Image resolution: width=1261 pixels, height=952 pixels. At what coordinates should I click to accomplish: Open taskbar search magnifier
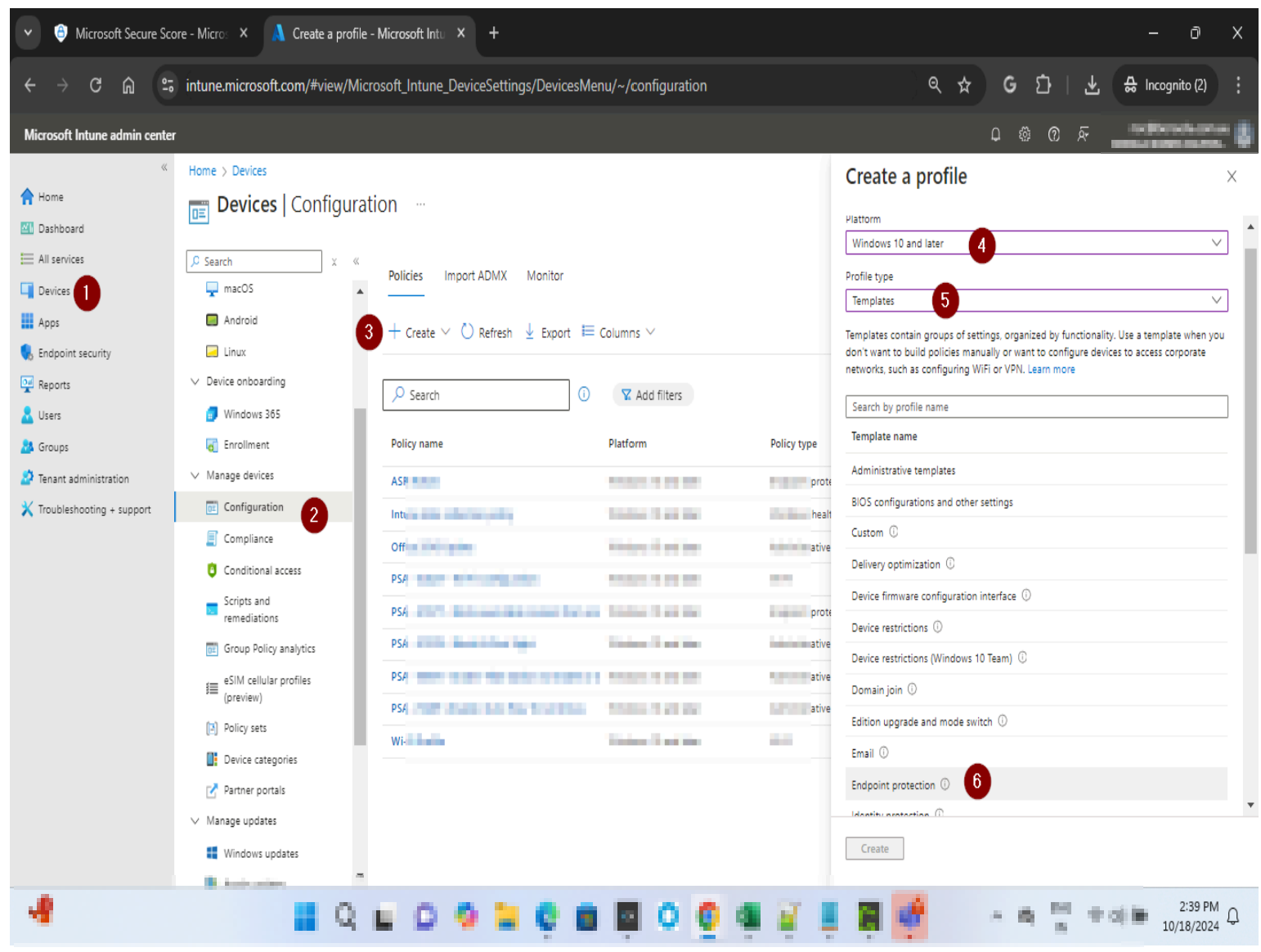pos(345,917)
